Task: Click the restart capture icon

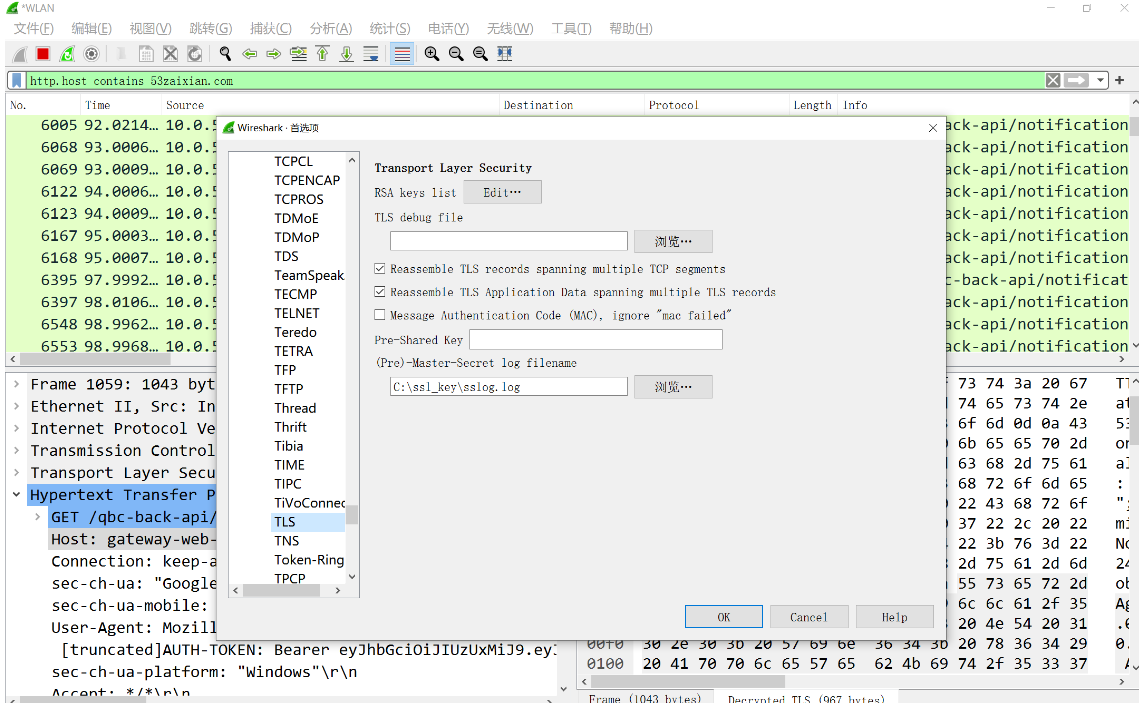Action: pyautogui.click(x=67, y=53)
